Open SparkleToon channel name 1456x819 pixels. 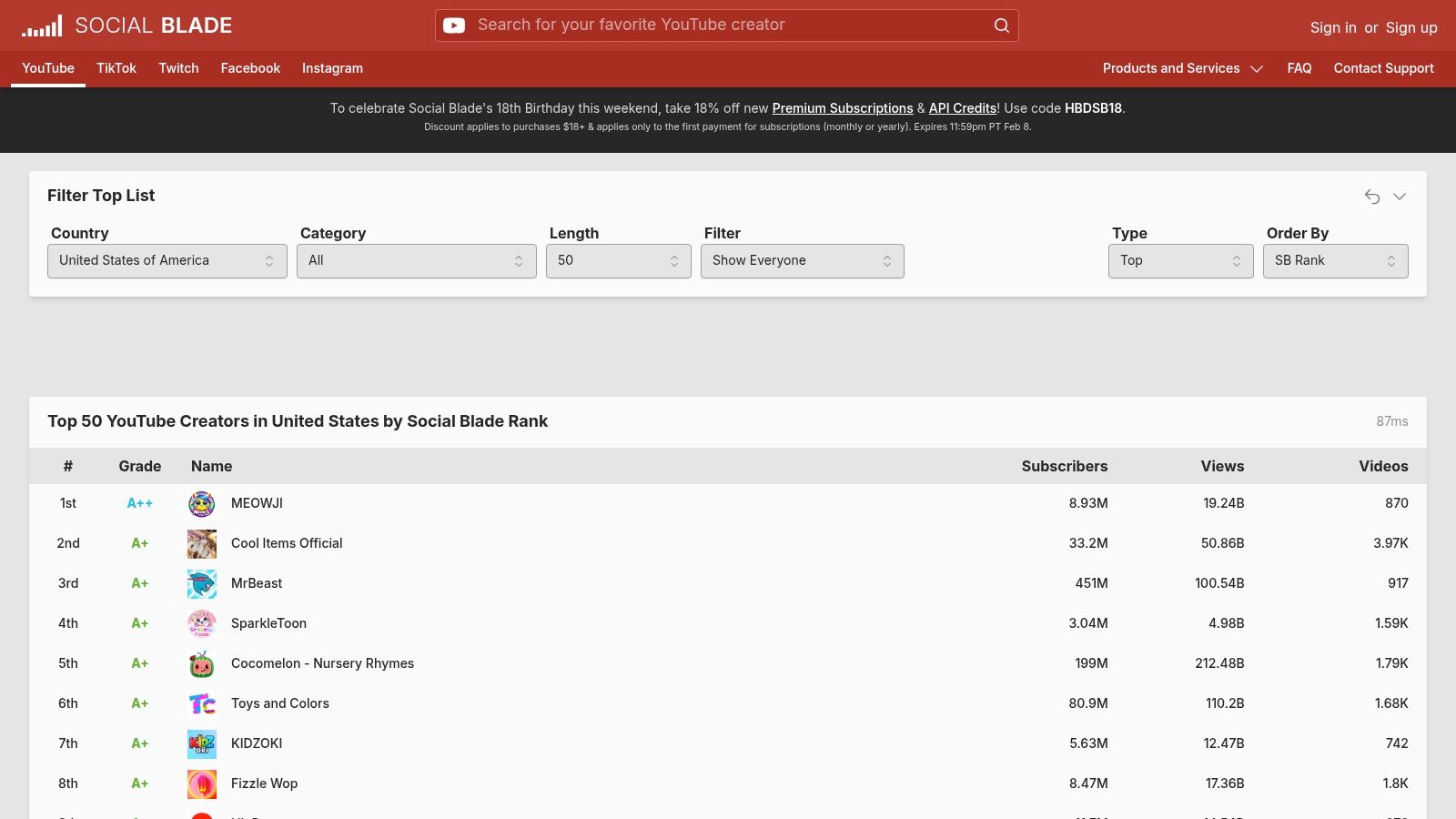click(x=268, y=623)
